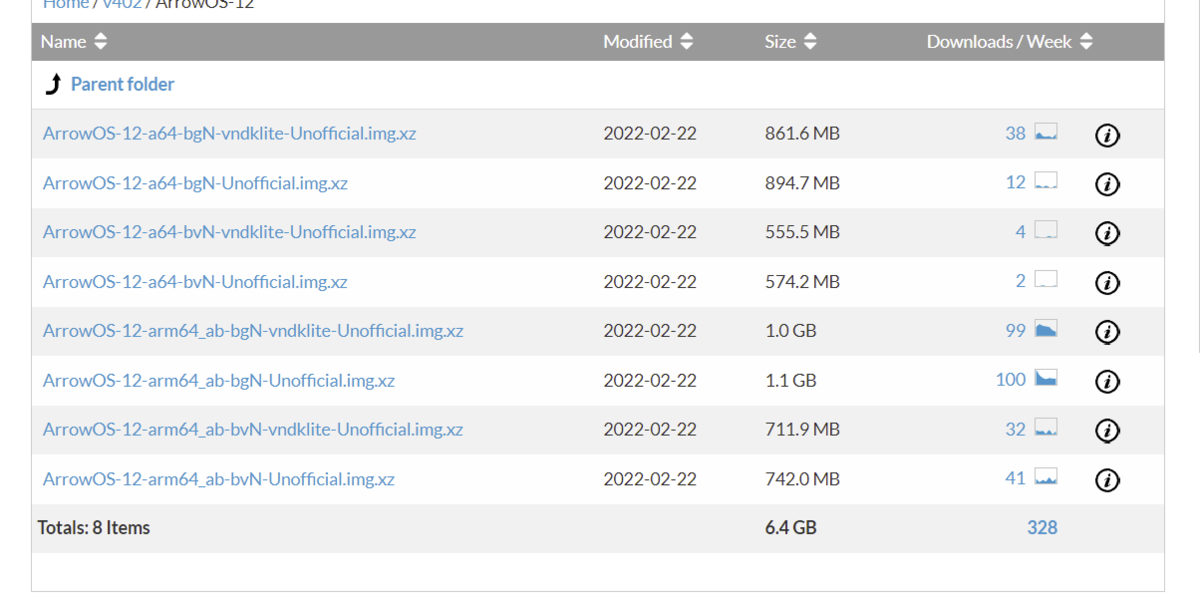Open download stats chart for 38 downloads row
Image resolution: width=1200 pixels, height=593 pixels.
pyautogui.click(x=1046, y=132)
